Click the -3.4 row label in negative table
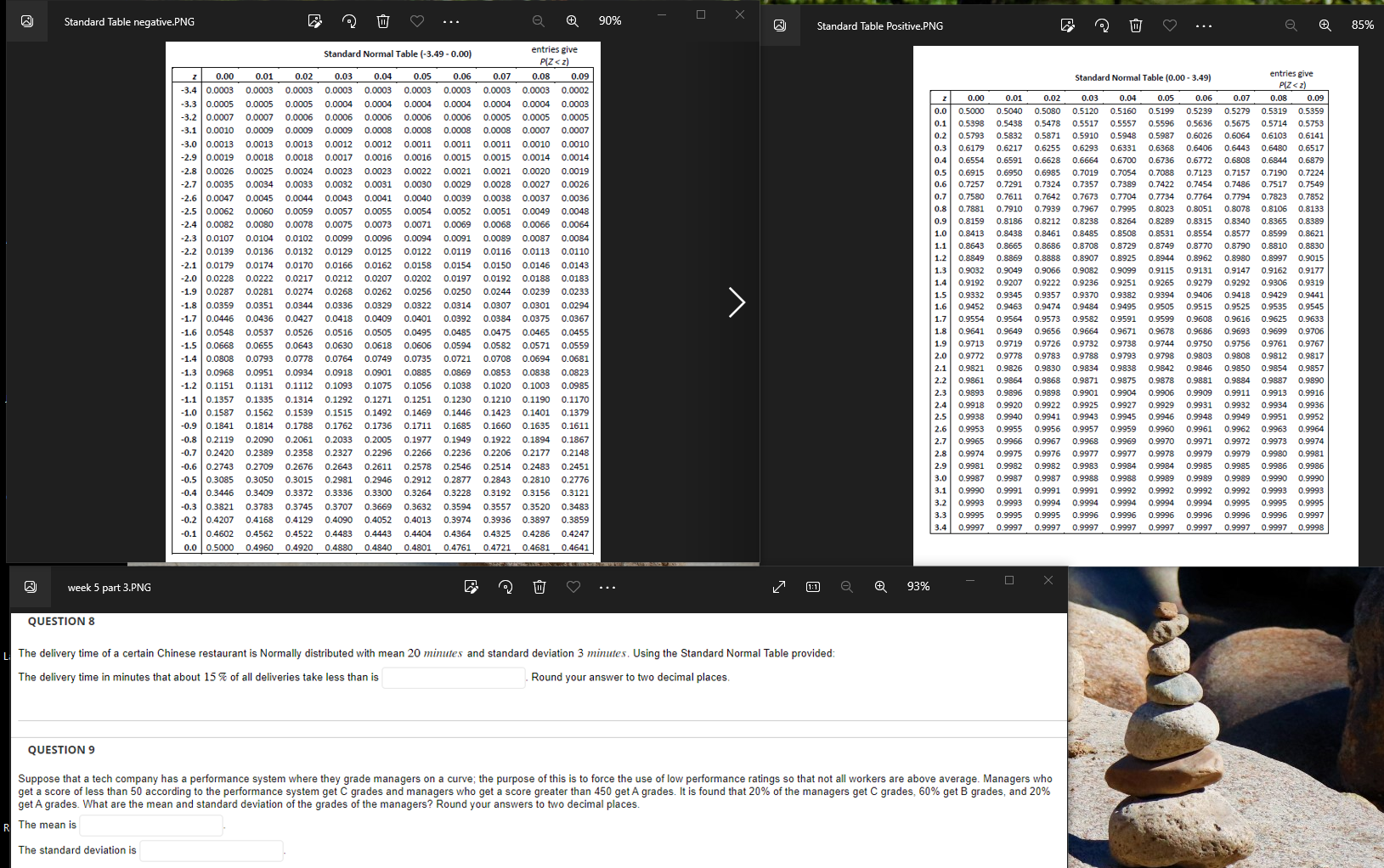 (188, 90)
